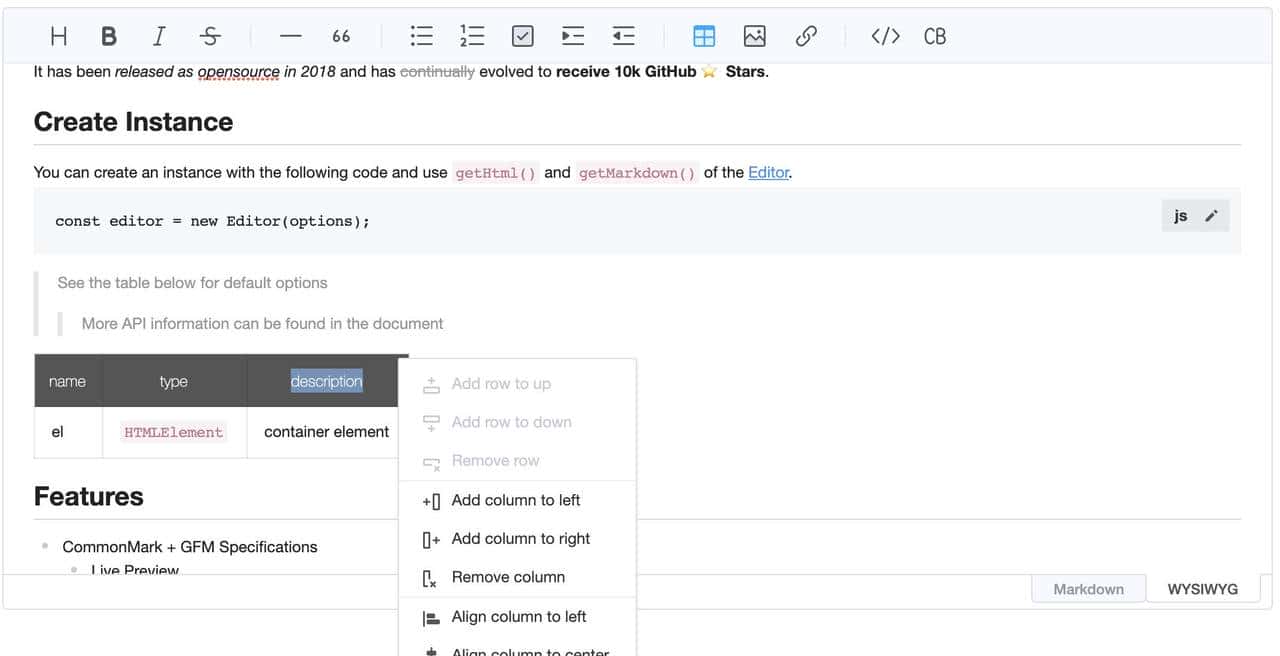The height and width of the screenshot is (656, 1280).
Task: Choose Add column to left
Action: pyautogui.click(x=517, y=500)
